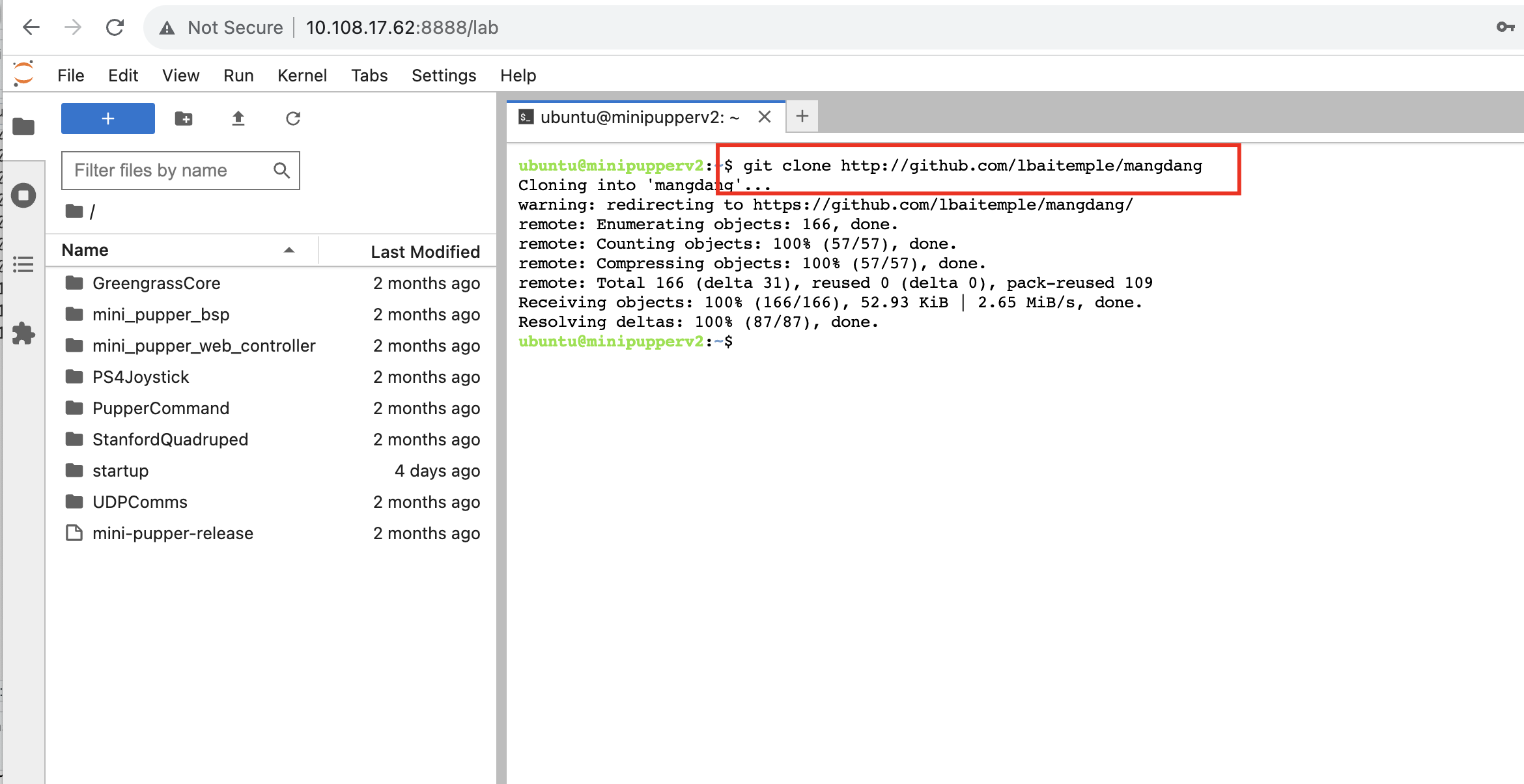This screenshot has height=784, width=1524.
Task: Close the ubuntu@minipupperv2 terminal tab
Action: [x=765, y=117]
